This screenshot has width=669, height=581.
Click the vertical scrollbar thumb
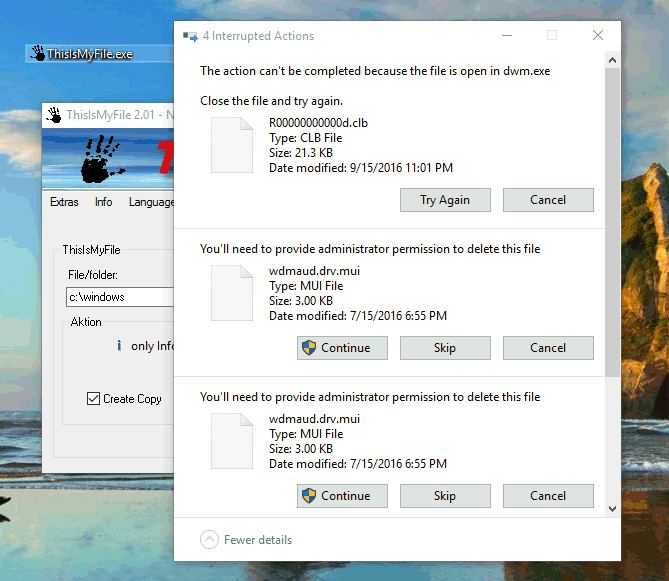pos(612,222)
